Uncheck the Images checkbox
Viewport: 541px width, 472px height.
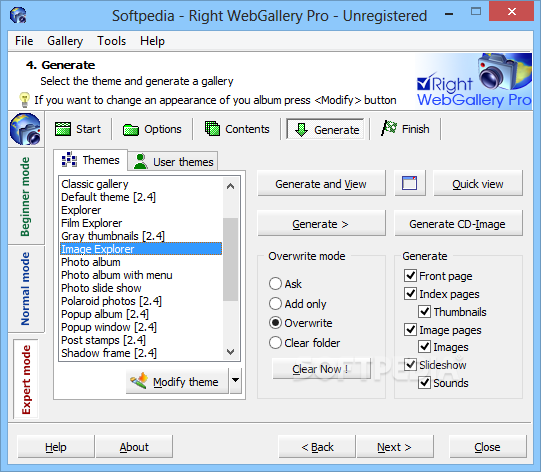click(424, 347)
